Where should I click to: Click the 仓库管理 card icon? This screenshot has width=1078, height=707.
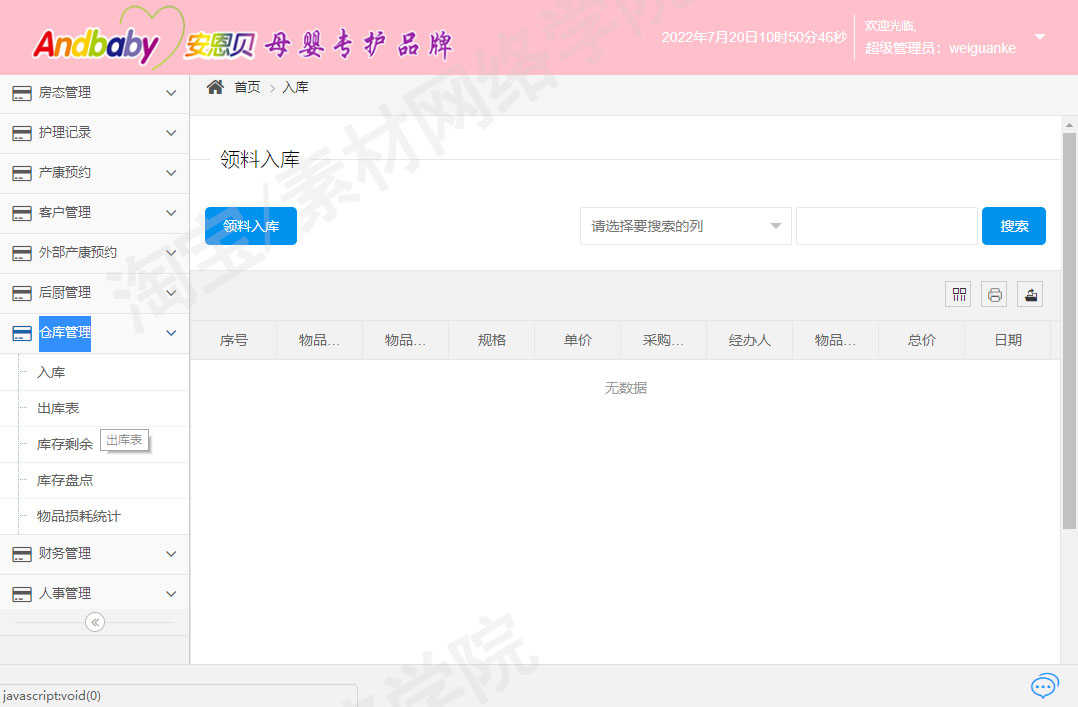point(22,333)
